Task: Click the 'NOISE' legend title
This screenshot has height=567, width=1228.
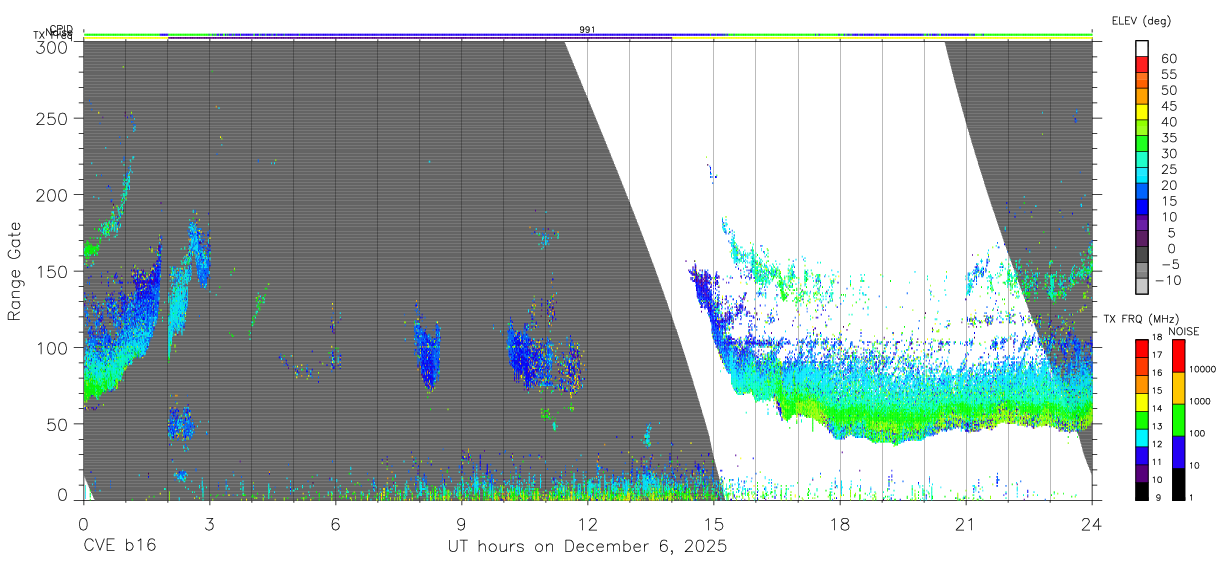Action: coord(1182,331)
